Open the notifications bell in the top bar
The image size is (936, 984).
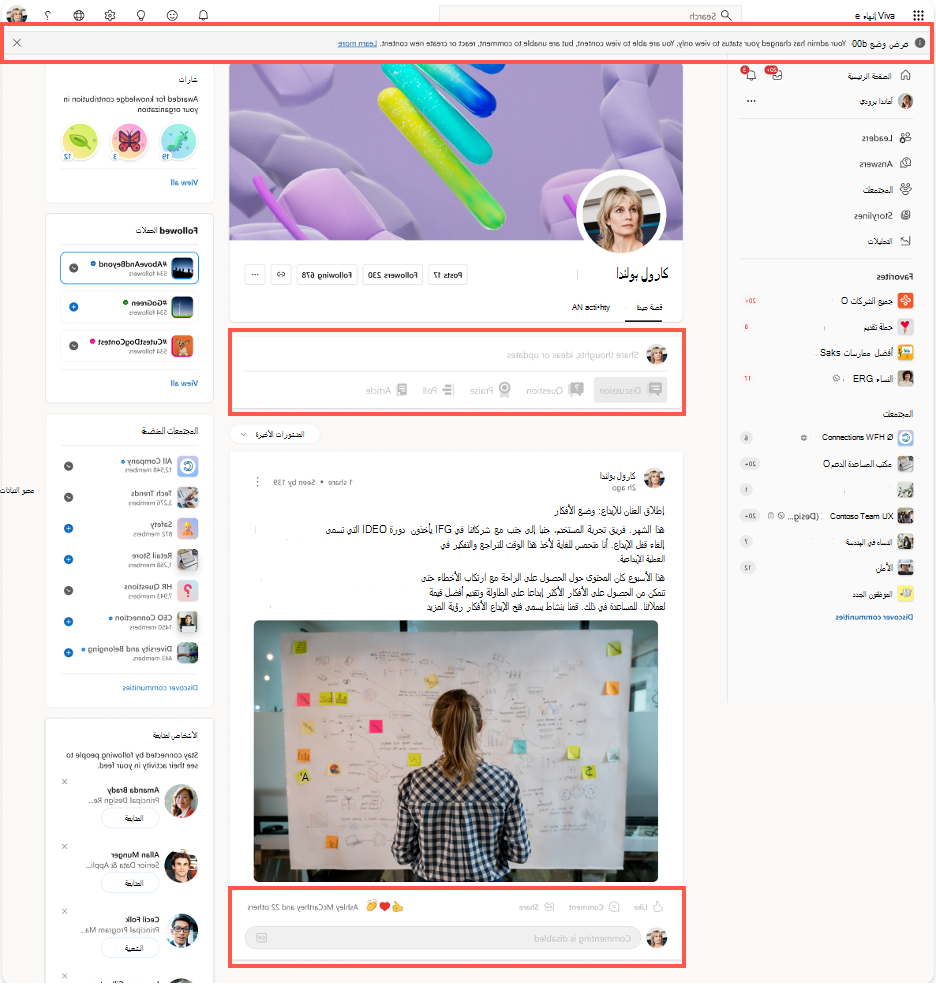[x=203, y=15]
